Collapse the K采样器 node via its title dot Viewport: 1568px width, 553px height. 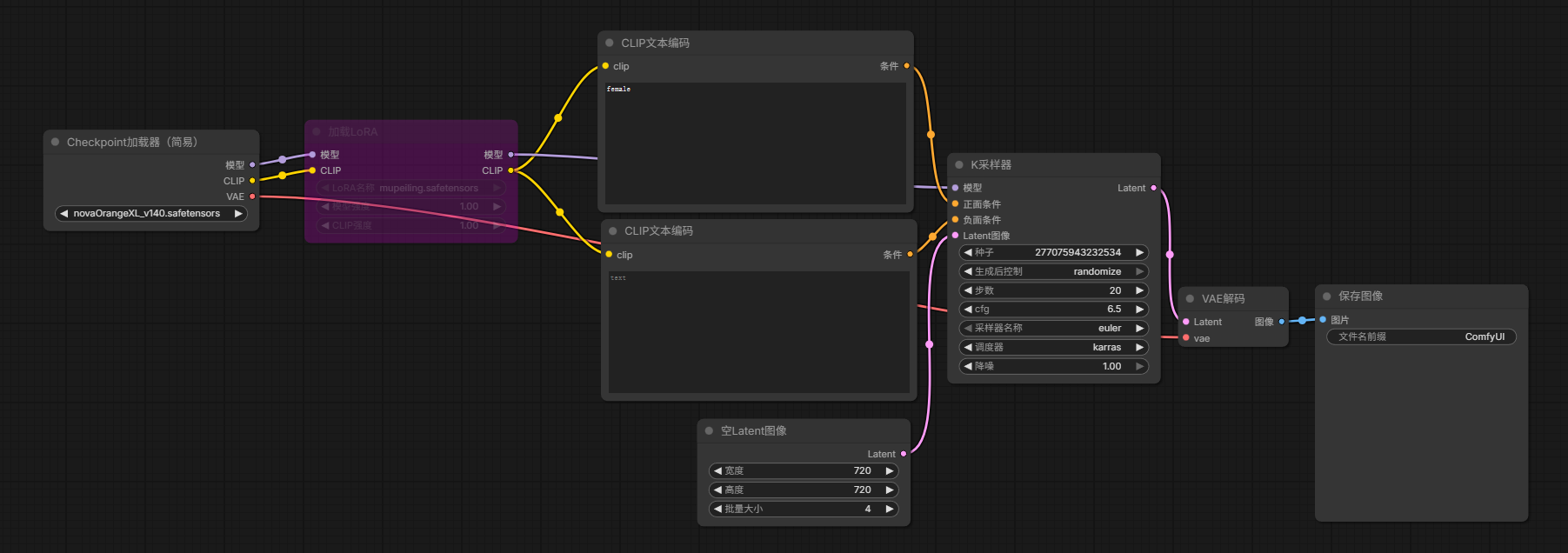pos(959,165)
